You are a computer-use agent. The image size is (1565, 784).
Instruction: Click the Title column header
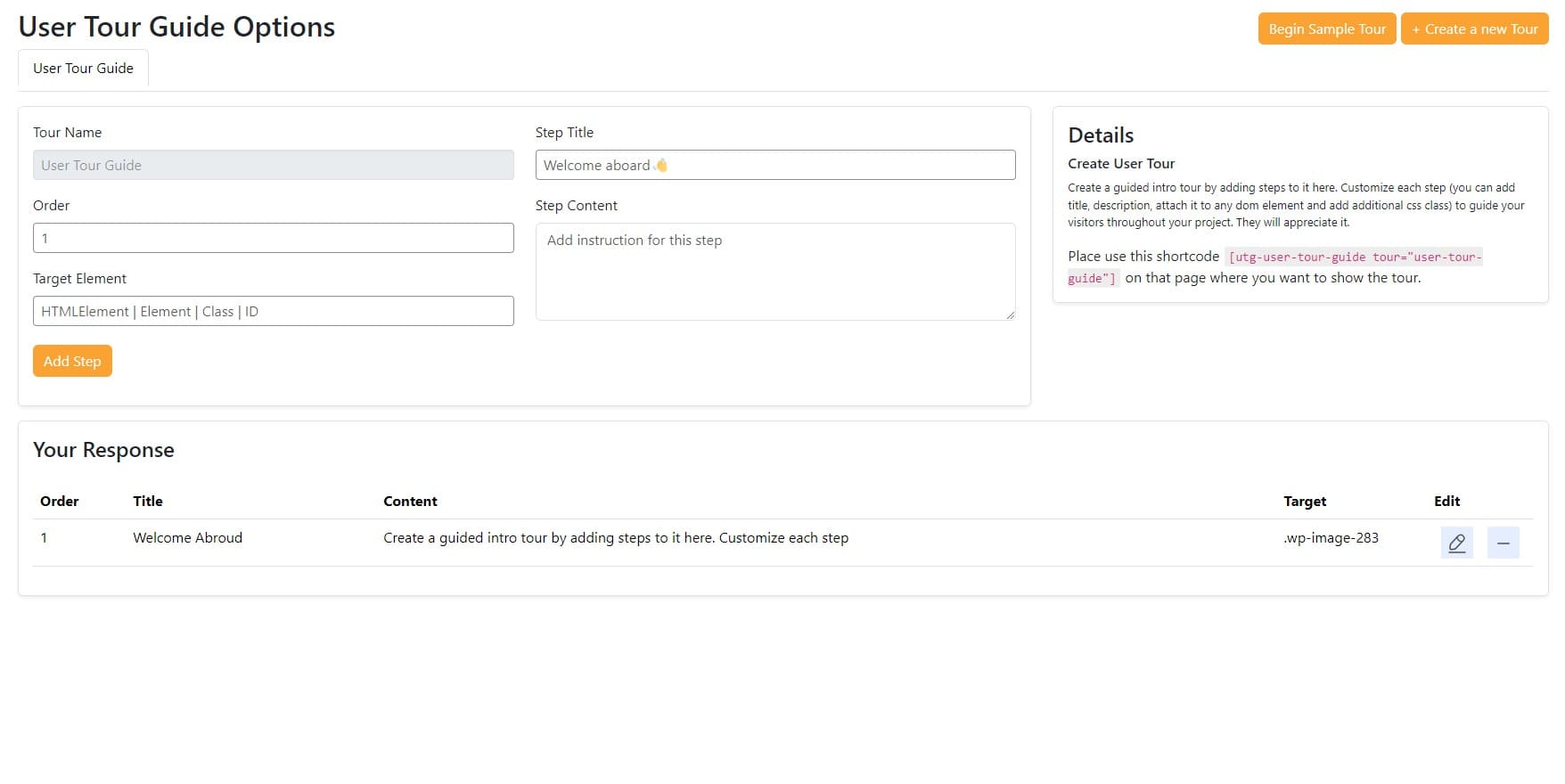[x=148, y=502]
